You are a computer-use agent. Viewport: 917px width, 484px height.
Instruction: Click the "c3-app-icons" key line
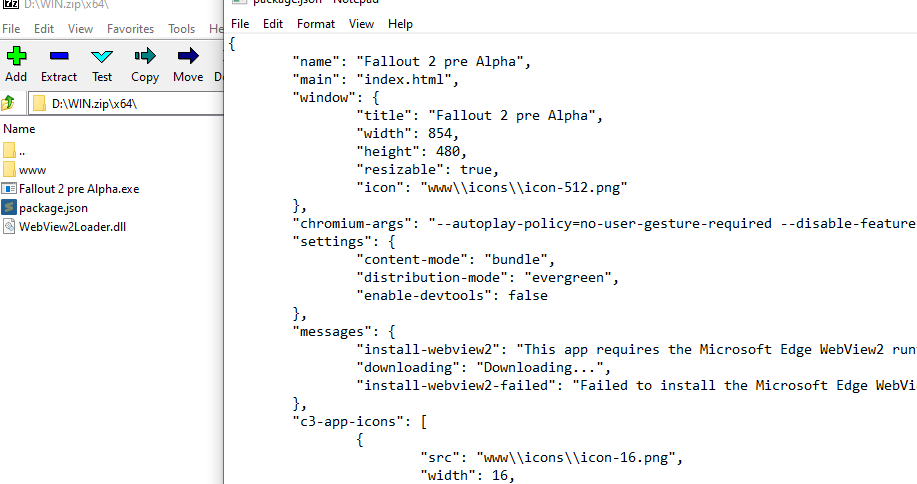(x=360, y=421)
